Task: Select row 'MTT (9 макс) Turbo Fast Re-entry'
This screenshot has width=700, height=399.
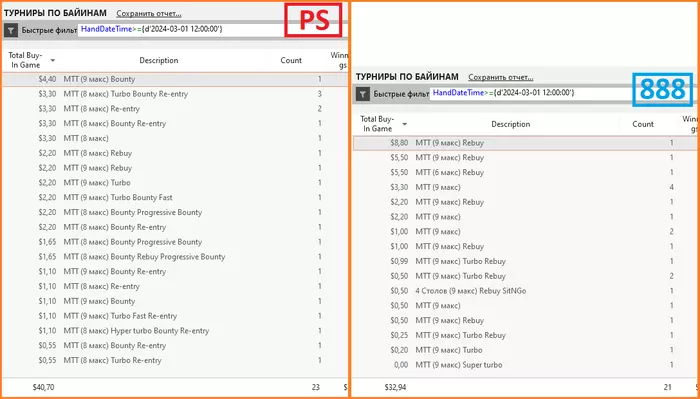Action: (175, 316)
